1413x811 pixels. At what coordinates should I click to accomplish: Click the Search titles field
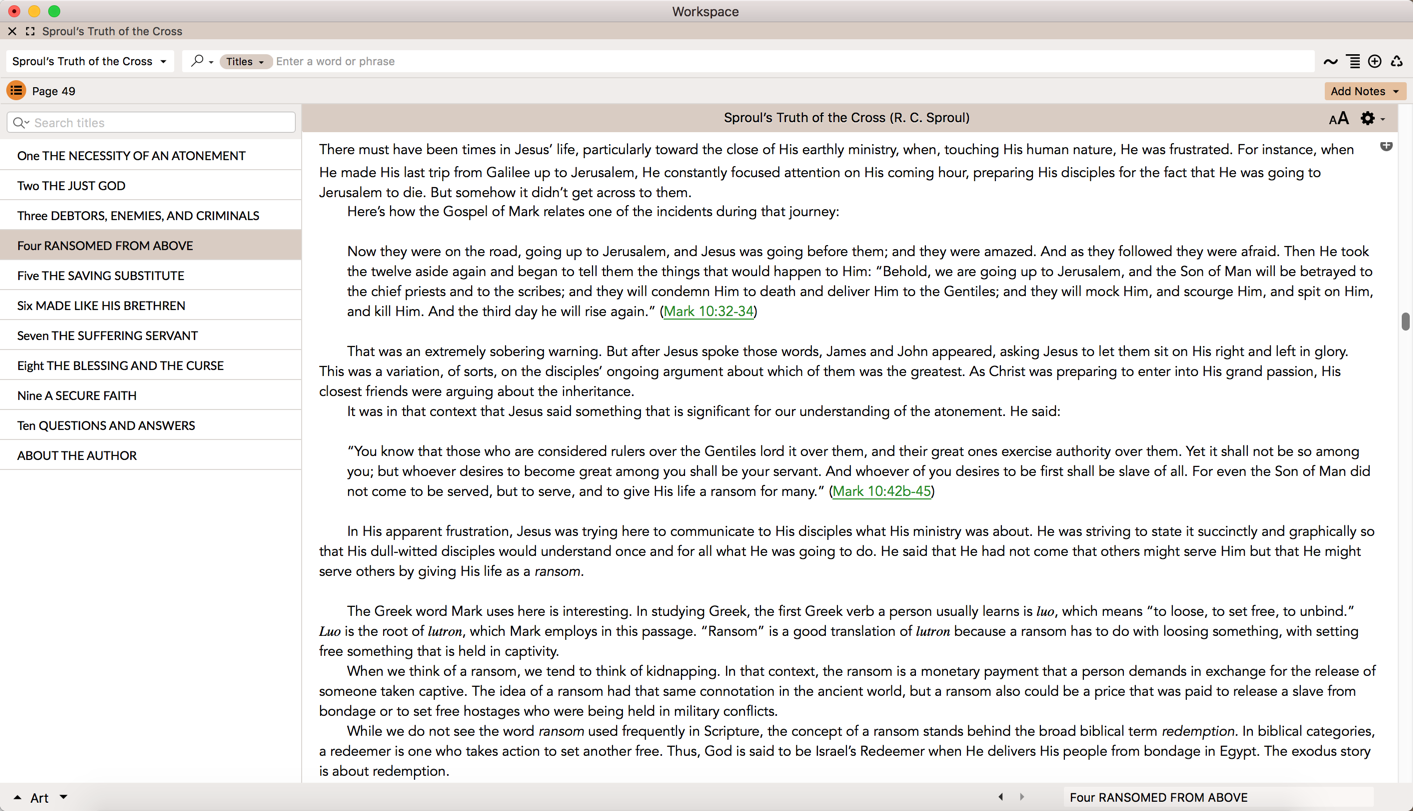[x=151, y=122]
